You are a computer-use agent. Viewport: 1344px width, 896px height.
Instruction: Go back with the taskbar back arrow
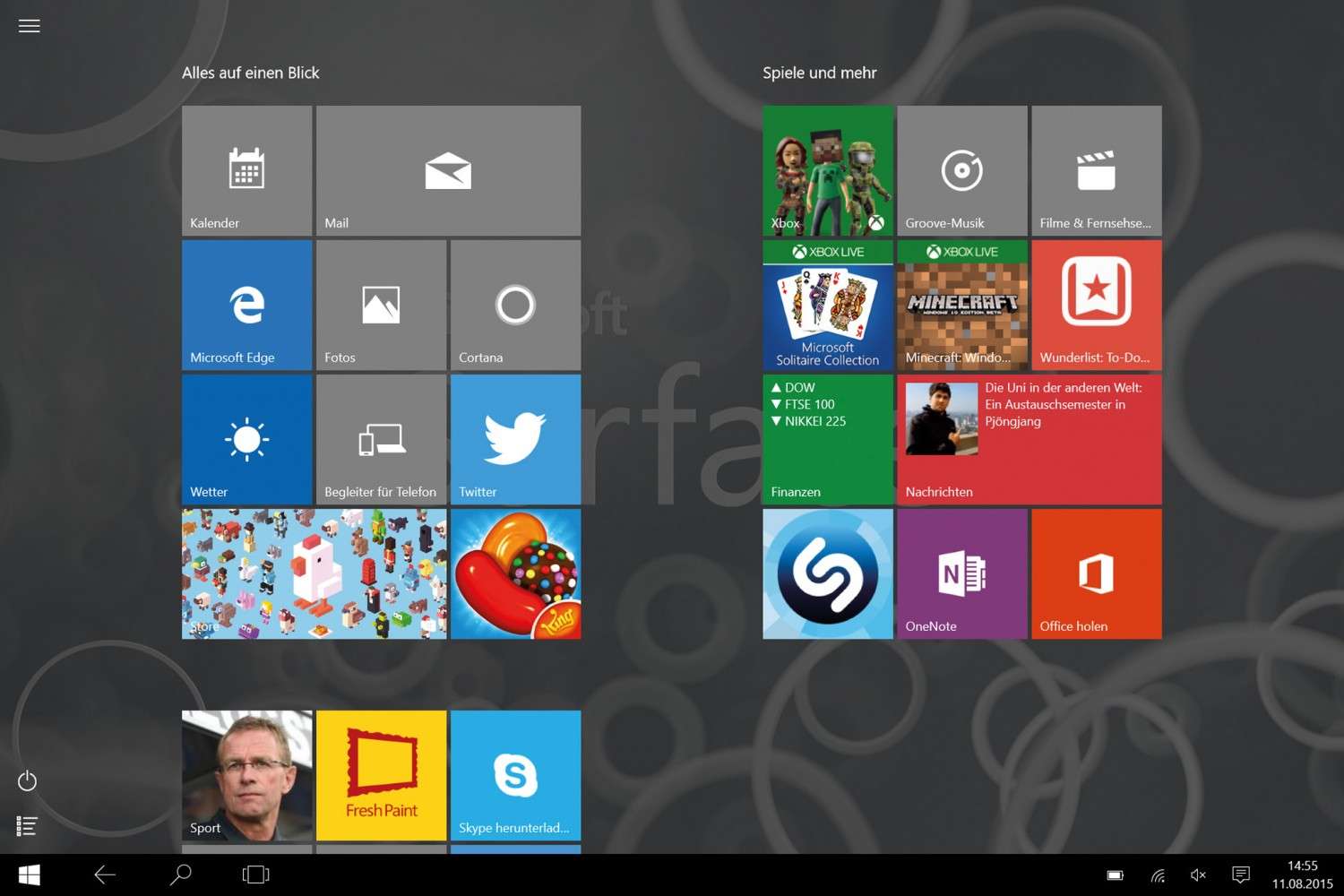[105, 874]
